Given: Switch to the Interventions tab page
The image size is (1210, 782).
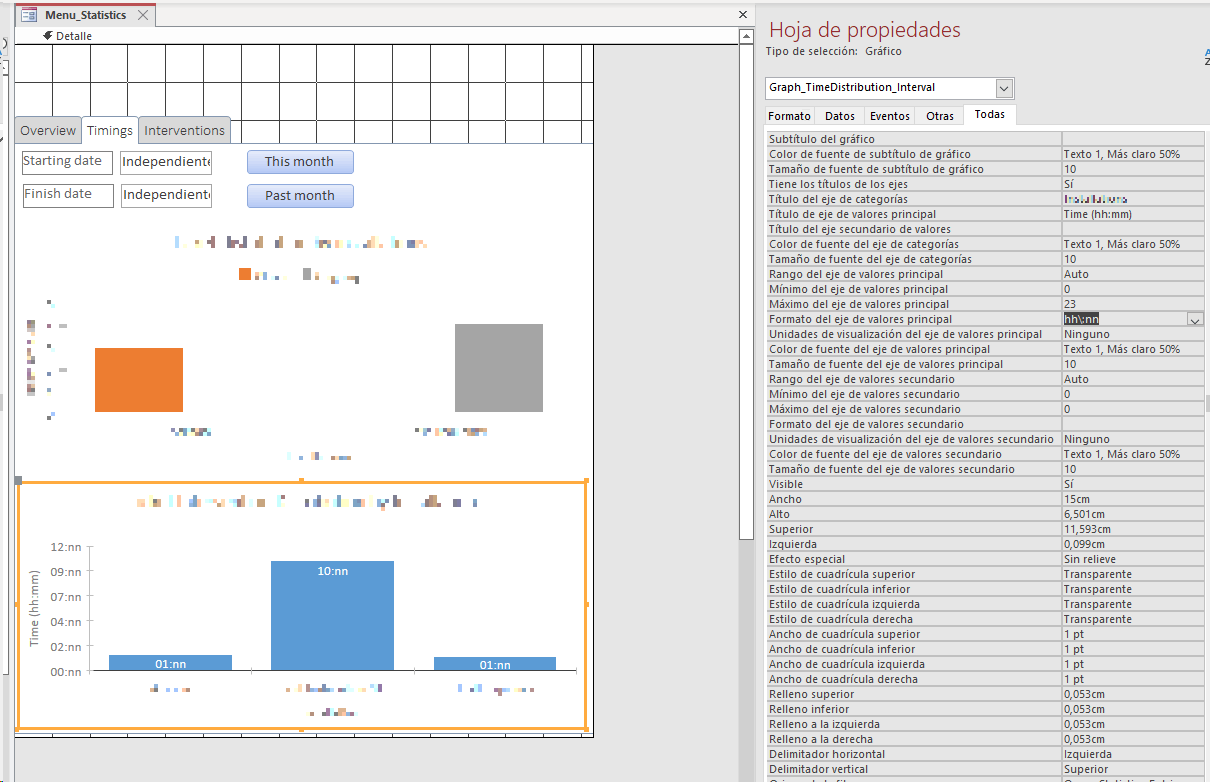Looking at the screenshot, I should 184,131.
